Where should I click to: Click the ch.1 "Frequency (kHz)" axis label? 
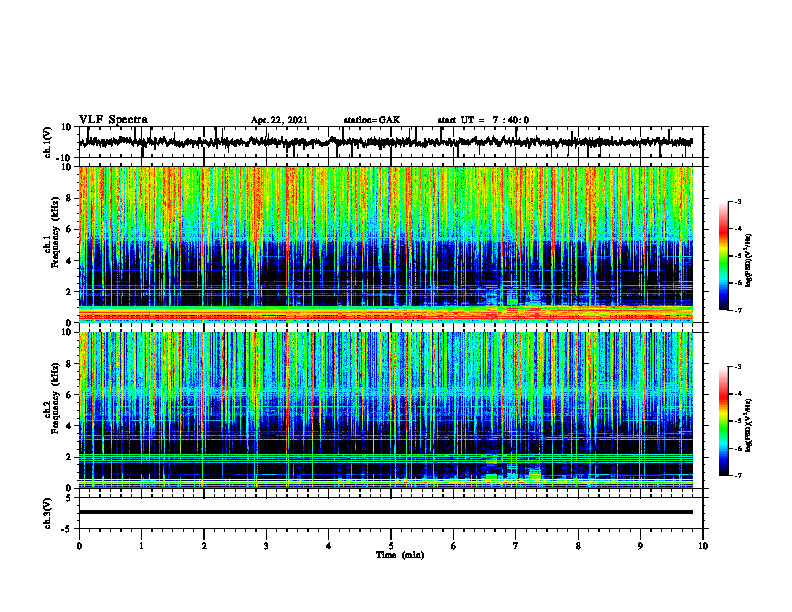pyautogui.click(x=56, y=233)
